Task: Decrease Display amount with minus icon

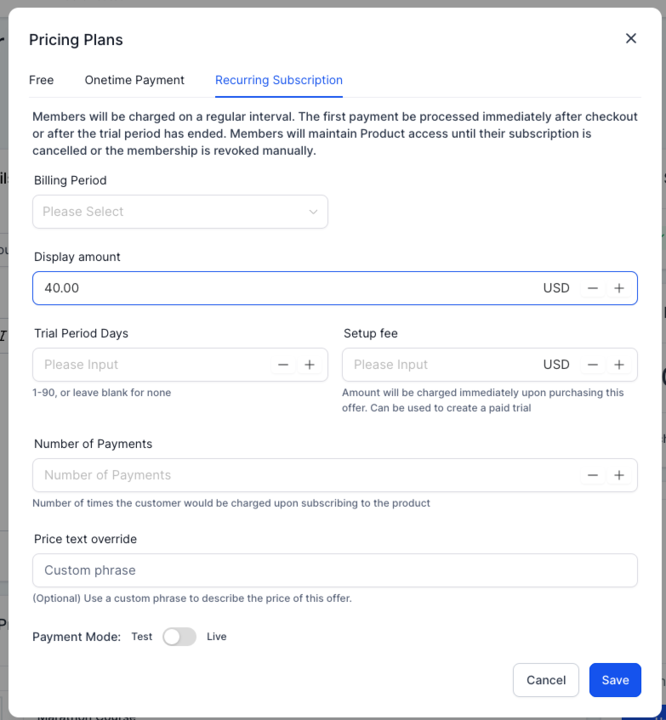Action: (x=593, y=288)
